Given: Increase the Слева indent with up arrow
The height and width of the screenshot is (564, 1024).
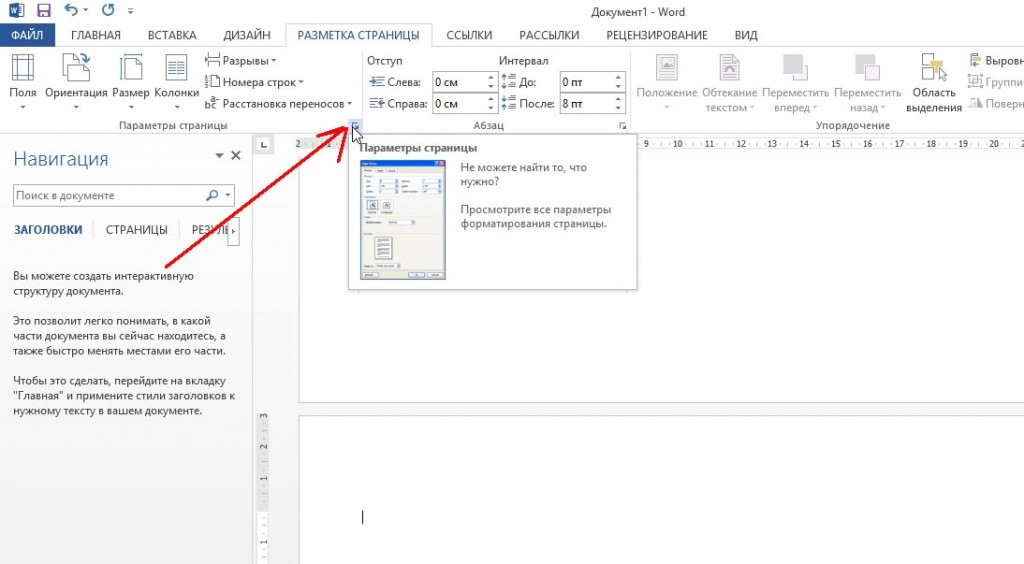Looking at the screenshot, I should (x=491, y=78).
